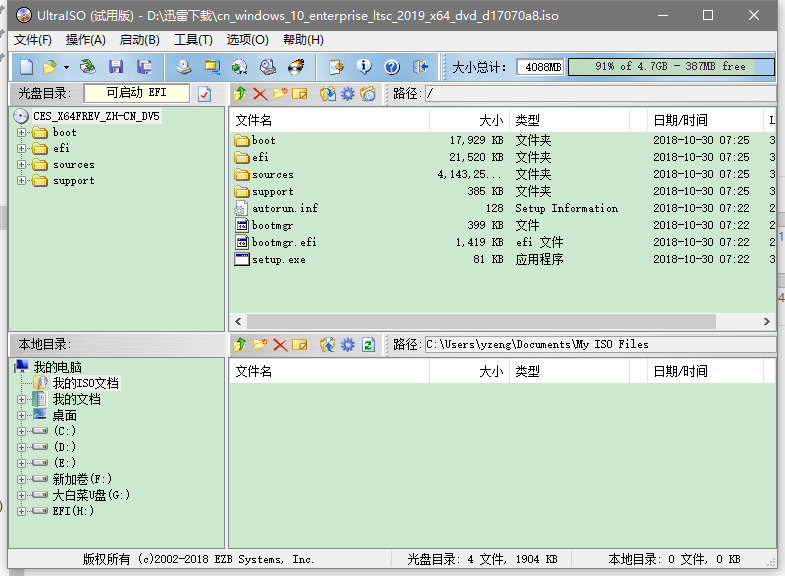Click the image path field showing /

601,94
